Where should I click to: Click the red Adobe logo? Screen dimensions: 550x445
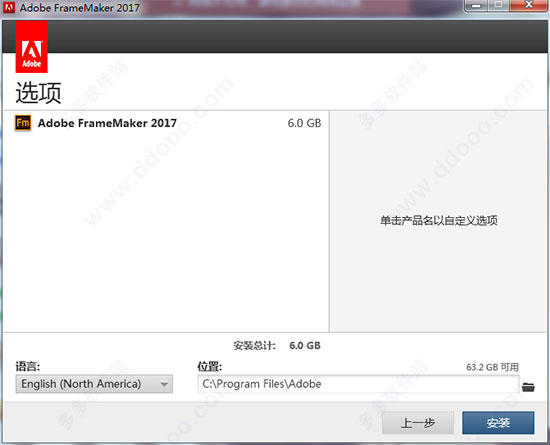32,47
